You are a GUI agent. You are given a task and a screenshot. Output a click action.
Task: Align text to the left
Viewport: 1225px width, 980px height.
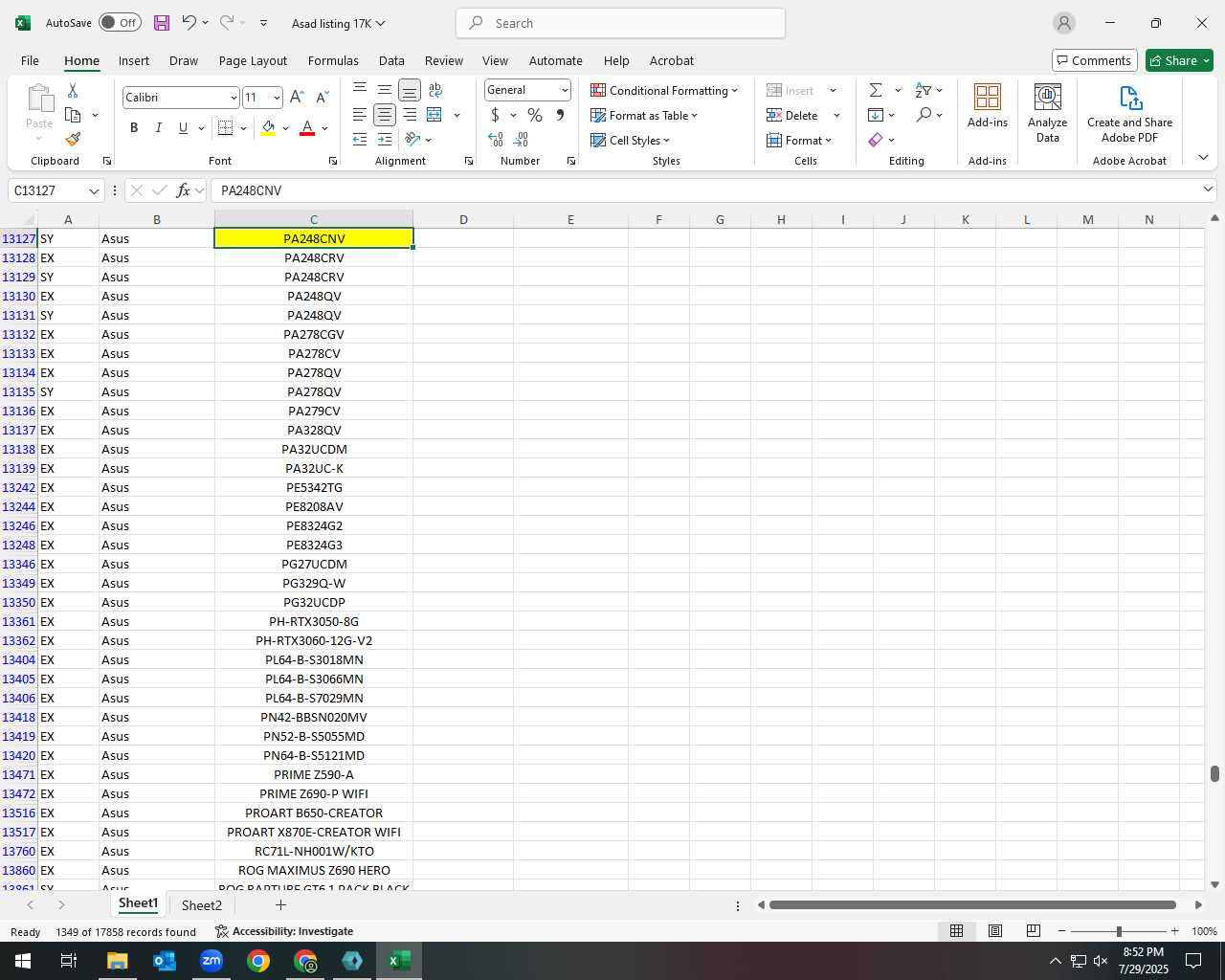pos(360,115)
